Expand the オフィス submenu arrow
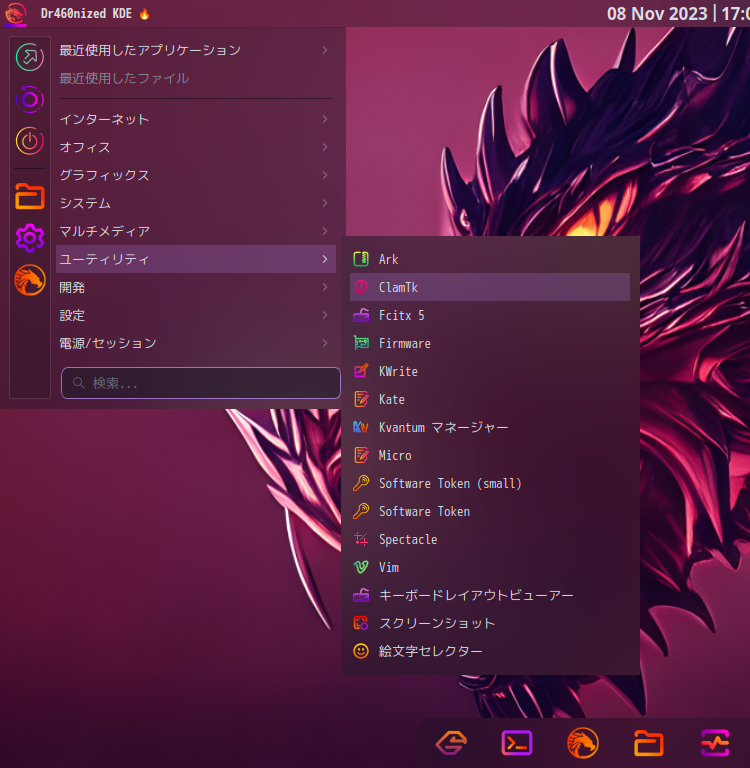 pos(325,147)
